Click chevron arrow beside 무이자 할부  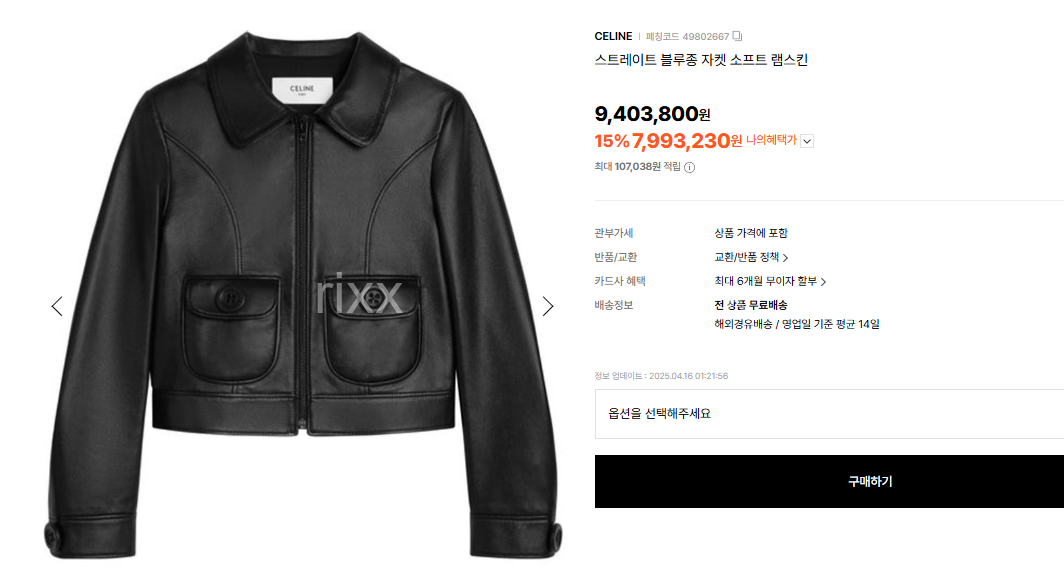click(823, 282)
